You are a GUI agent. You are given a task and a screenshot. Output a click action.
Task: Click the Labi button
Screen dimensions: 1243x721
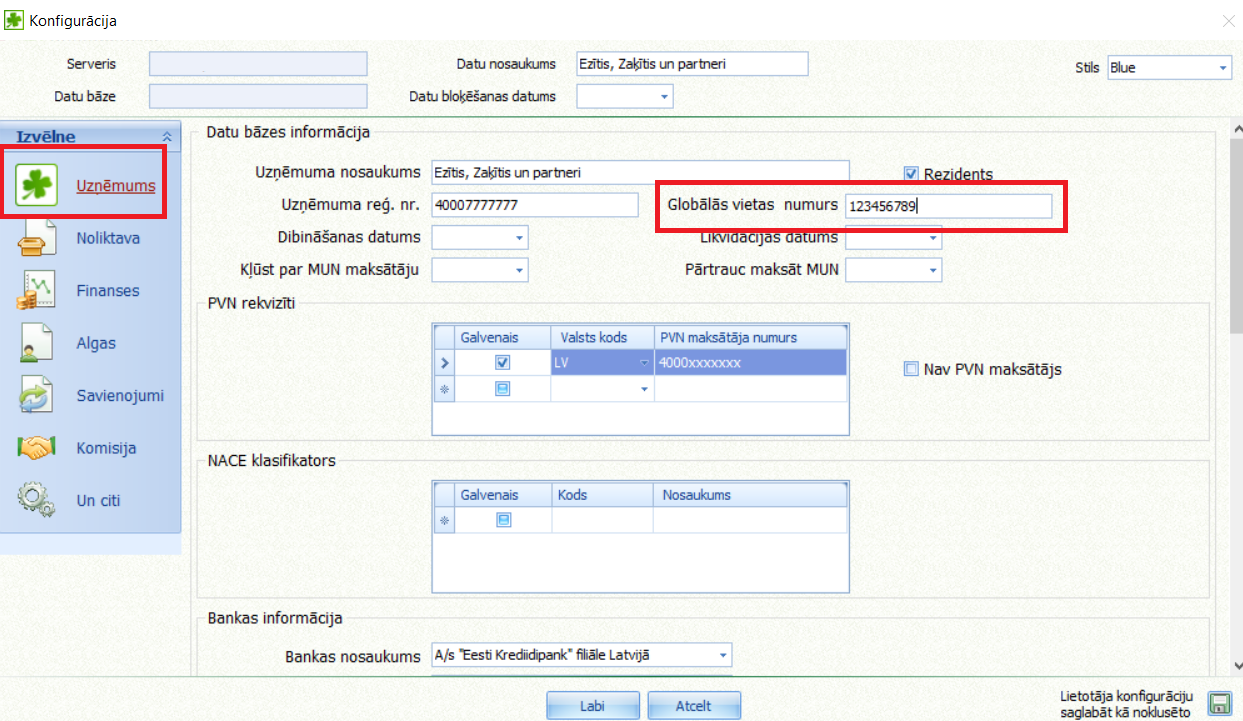tap(592, 705)
